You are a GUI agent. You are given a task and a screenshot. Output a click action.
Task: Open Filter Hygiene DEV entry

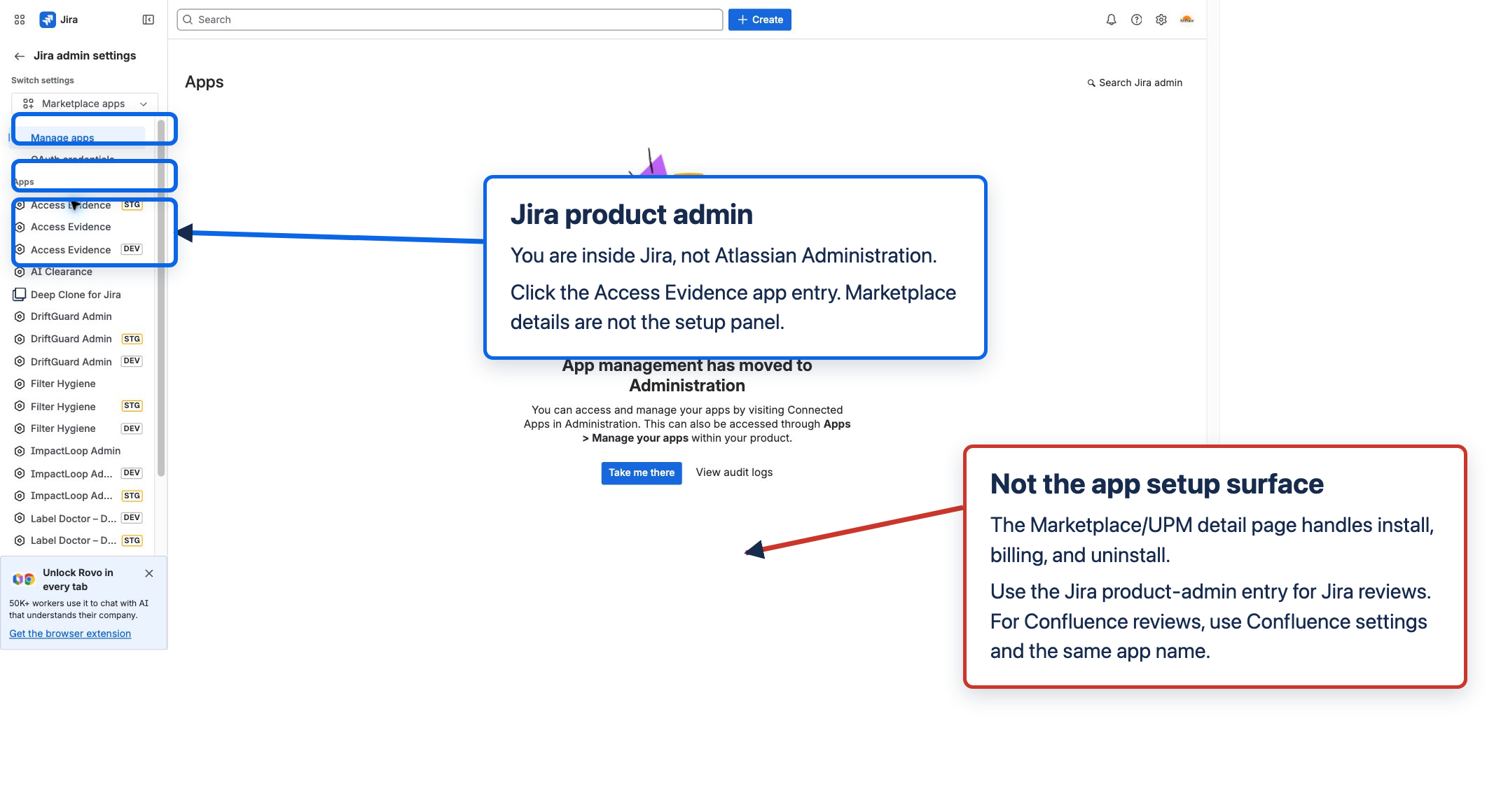(x=78, y=428)
